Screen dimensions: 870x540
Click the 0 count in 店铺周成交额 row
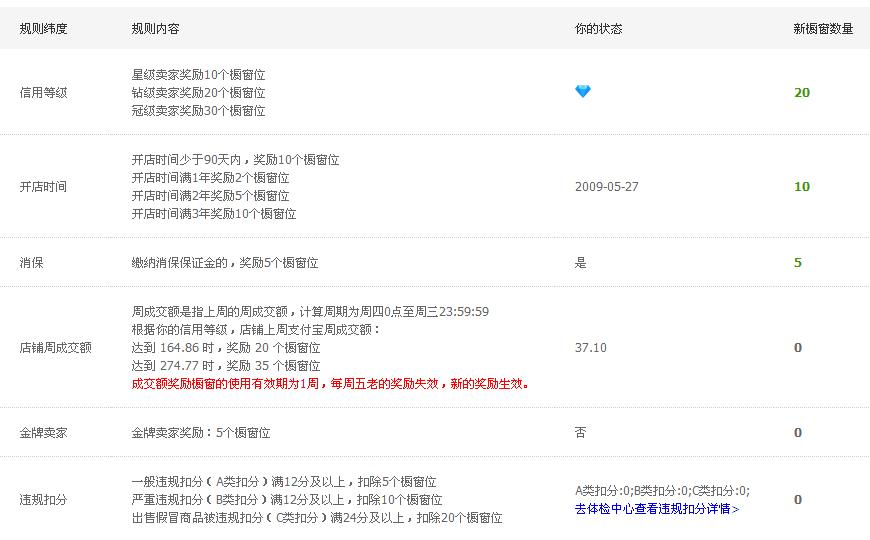point(798,347)
